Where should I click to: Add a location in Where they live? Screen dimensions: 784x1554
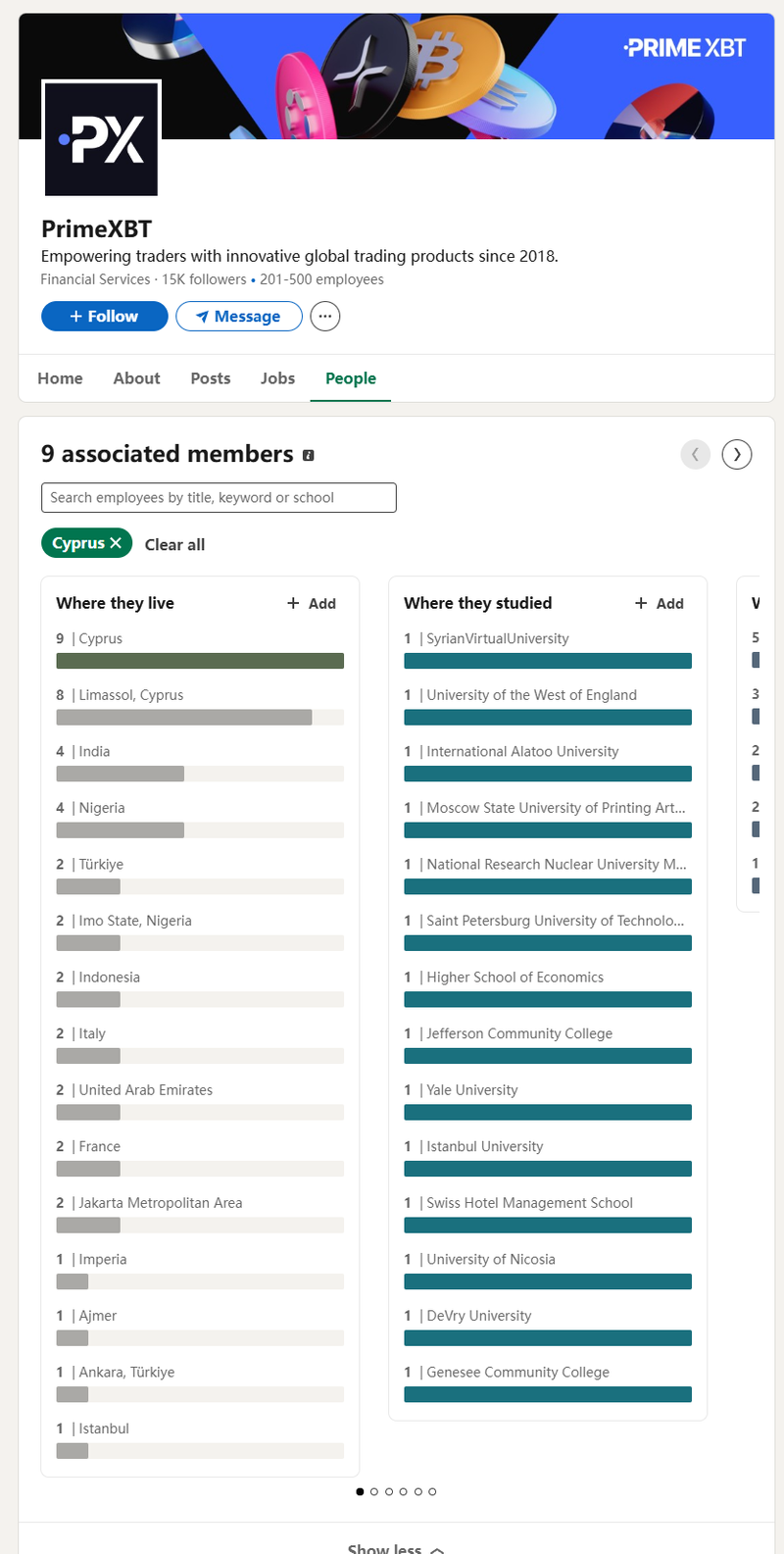click(312, 603)
